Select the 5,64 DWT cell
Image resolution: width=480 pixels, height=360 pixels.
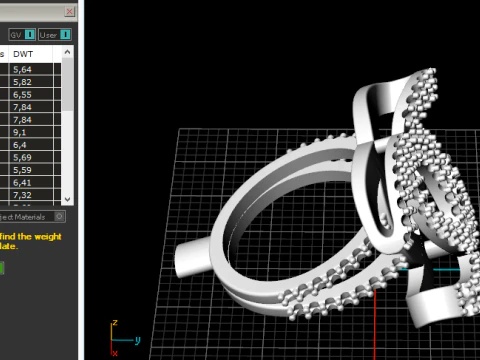(31, 69)
